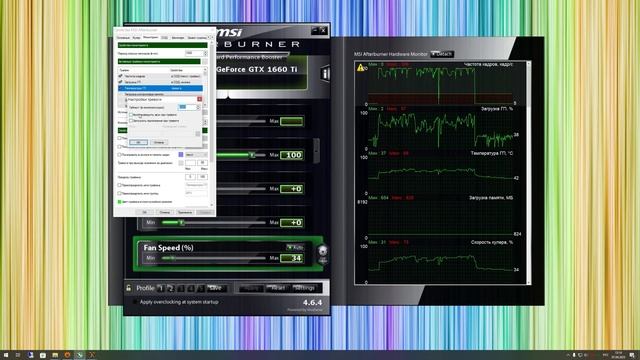Click the purple graph color swatch
Image resolution: width=640 pixels, height=360 pixels.
pyautogui.click(x=181, y=155)
